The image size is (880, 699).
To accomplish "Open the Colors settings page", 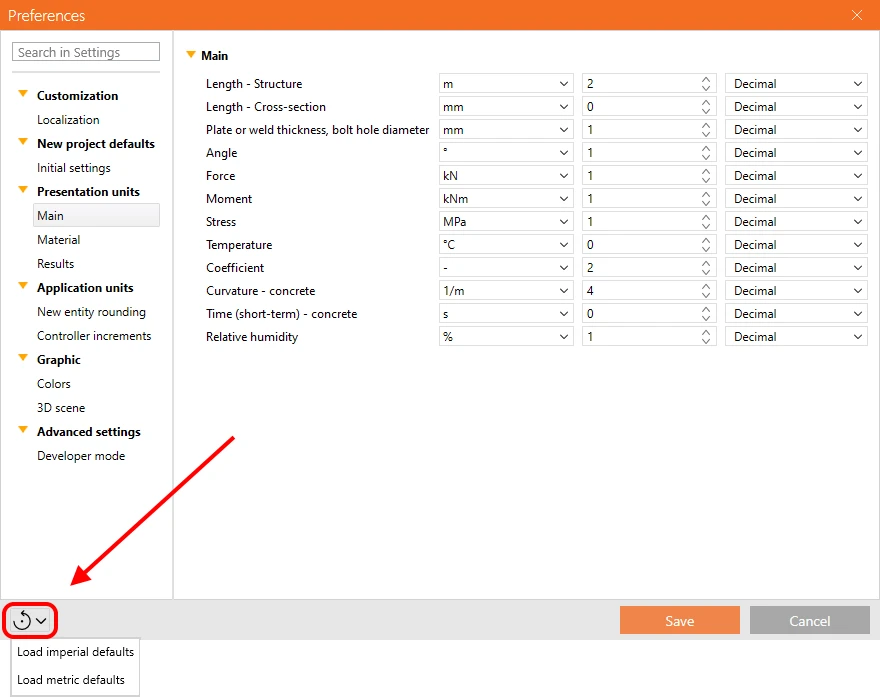I will pos(54,384).
